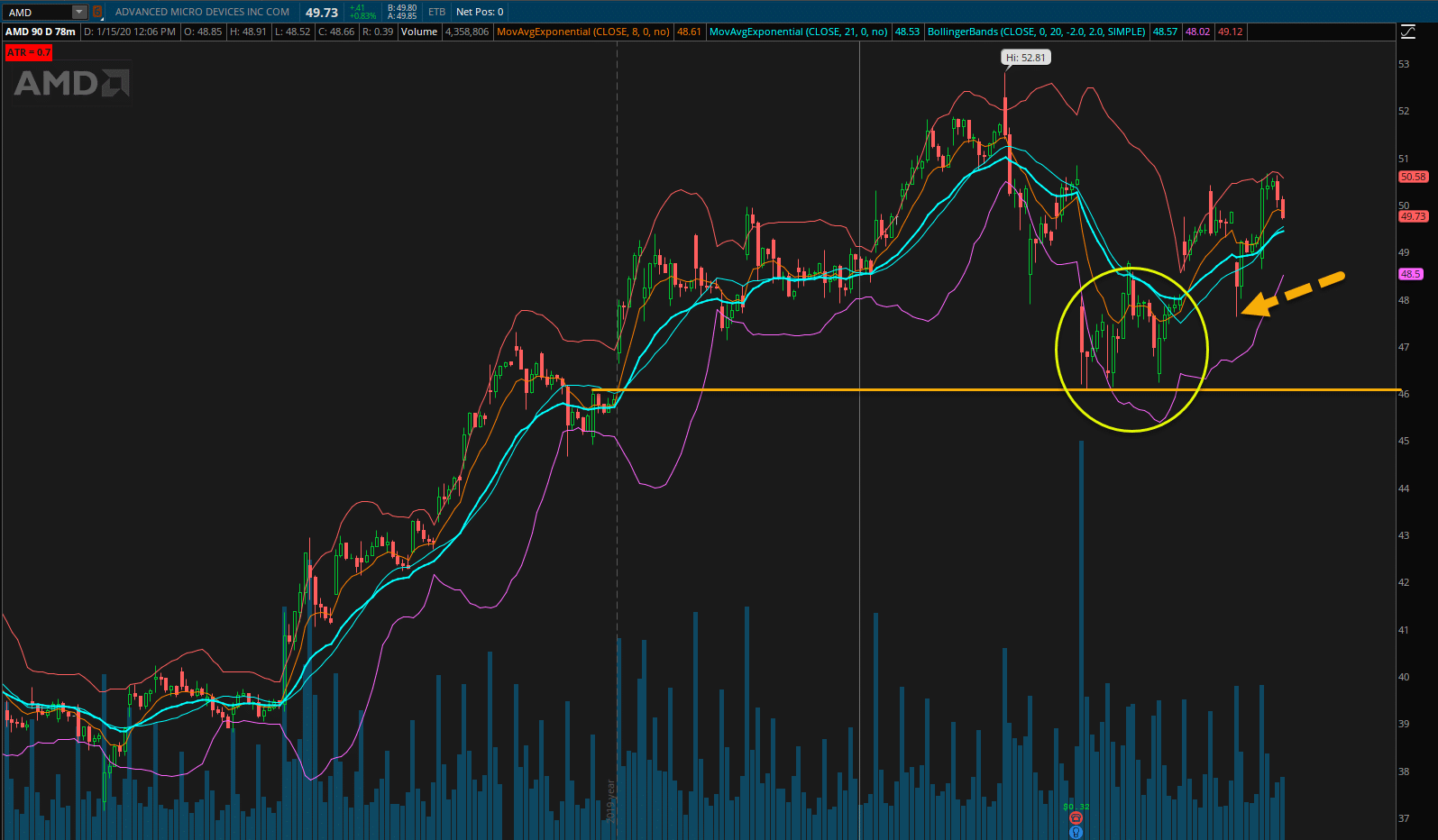
Task: Select the C: 48.66 close value
Action: [x=336, y=32]
